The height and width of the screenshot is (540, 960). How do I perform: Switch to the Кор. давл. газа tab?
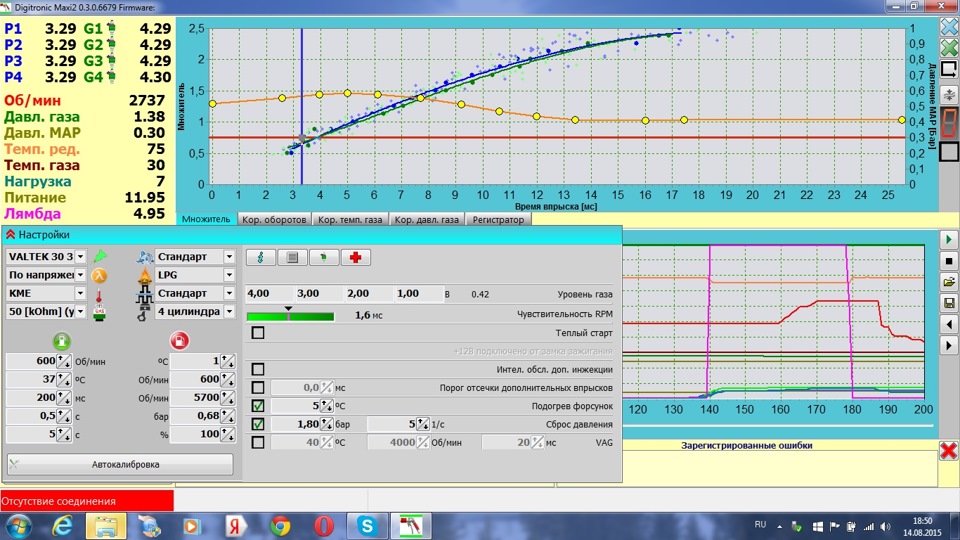tap(426, 219)
